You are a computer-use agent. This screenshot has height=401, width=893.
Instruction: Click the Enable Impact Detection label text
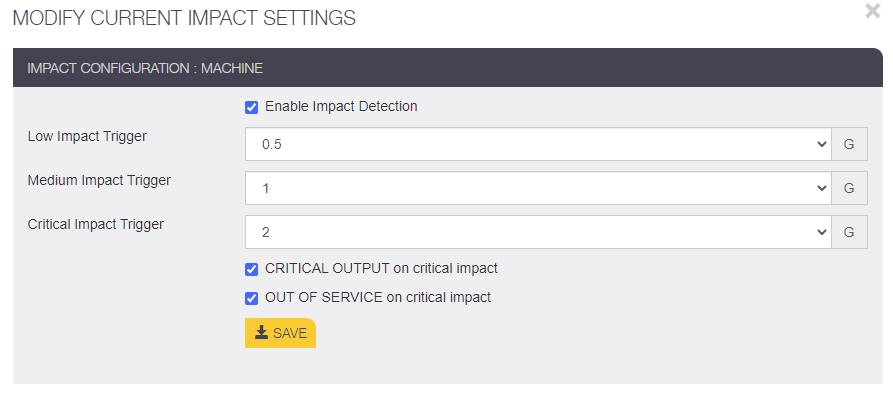tap(341, 107)
